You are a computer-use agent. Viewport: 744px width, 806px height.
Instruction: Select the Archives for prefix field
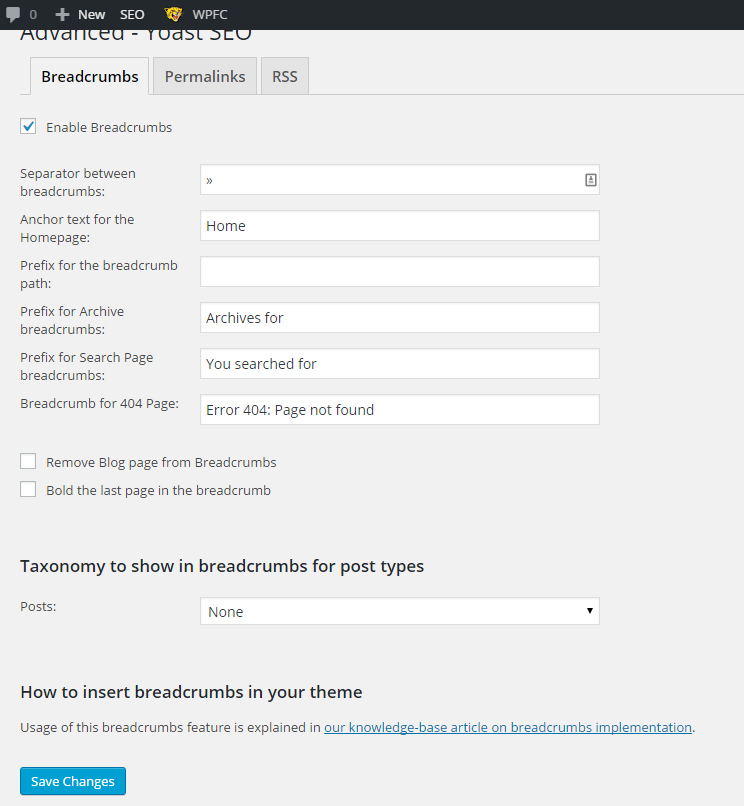[399, 317]
